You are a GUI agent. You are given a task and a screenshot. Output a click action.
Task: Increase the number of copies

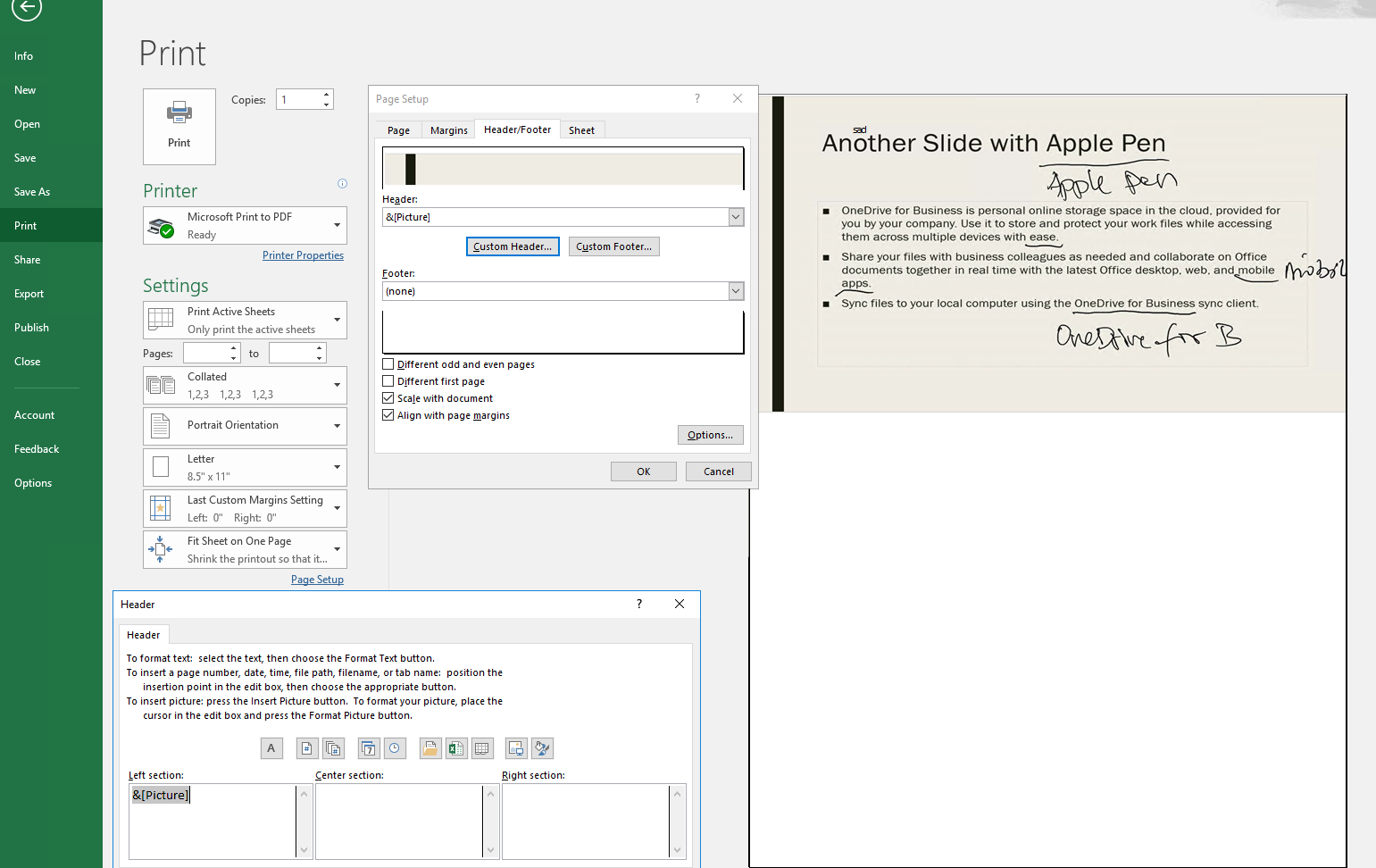(327, 94)
